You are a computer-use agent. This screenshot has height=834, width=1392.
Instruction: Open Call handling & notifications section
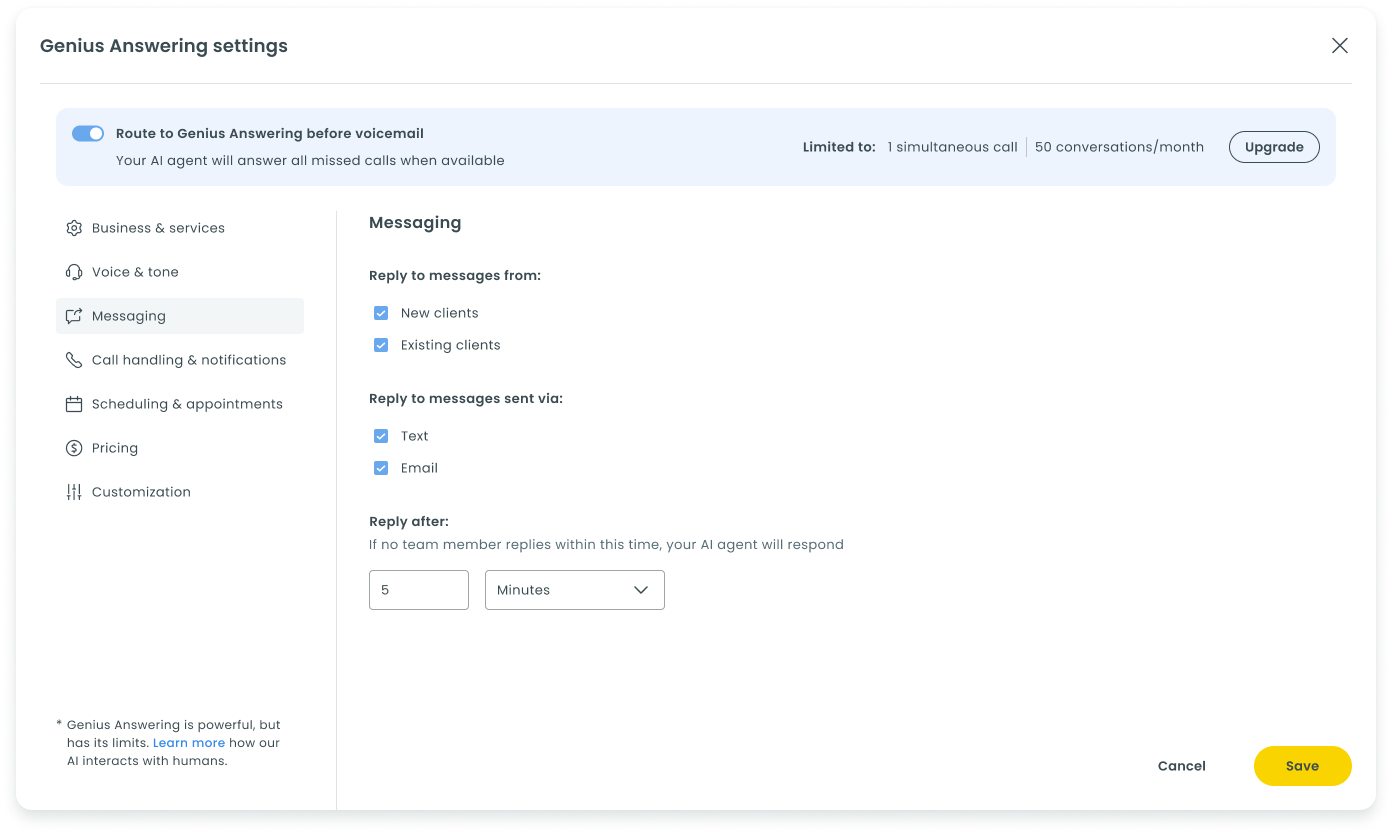180,360
